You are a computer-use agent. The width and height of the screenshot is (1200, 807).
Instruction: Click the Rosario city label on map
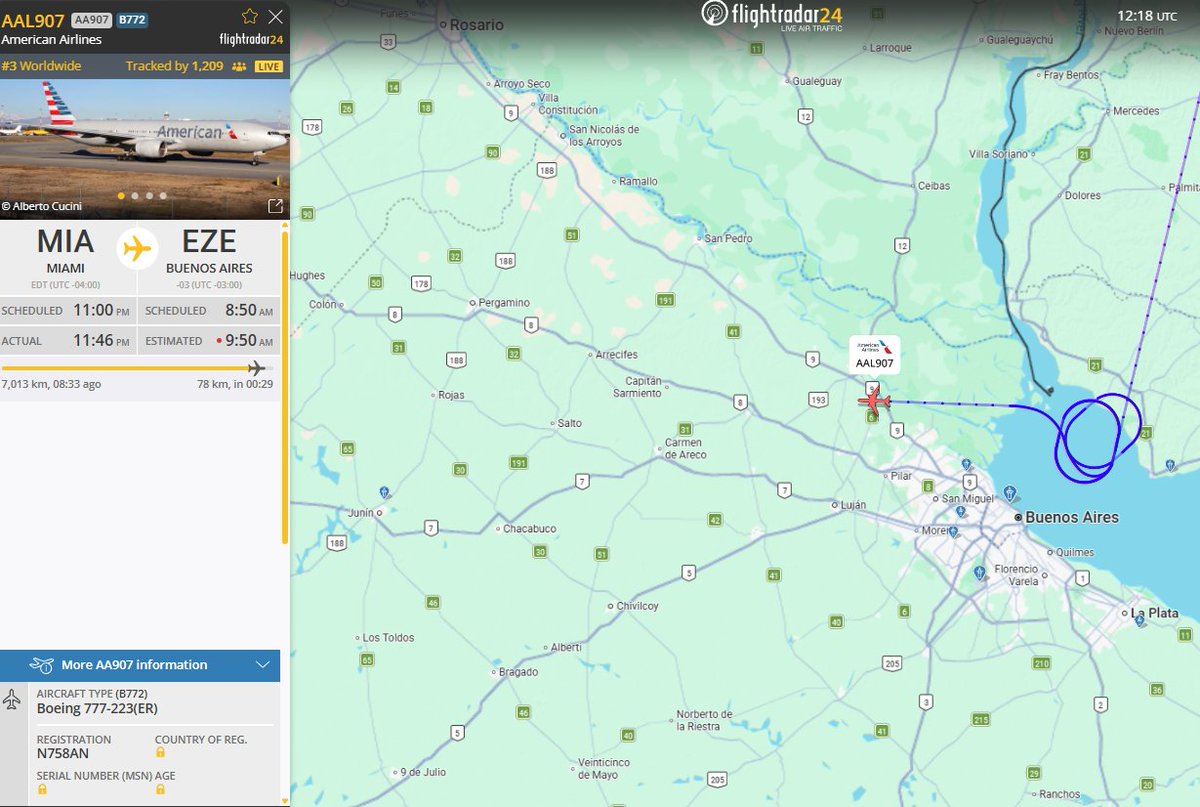[475, 24]
